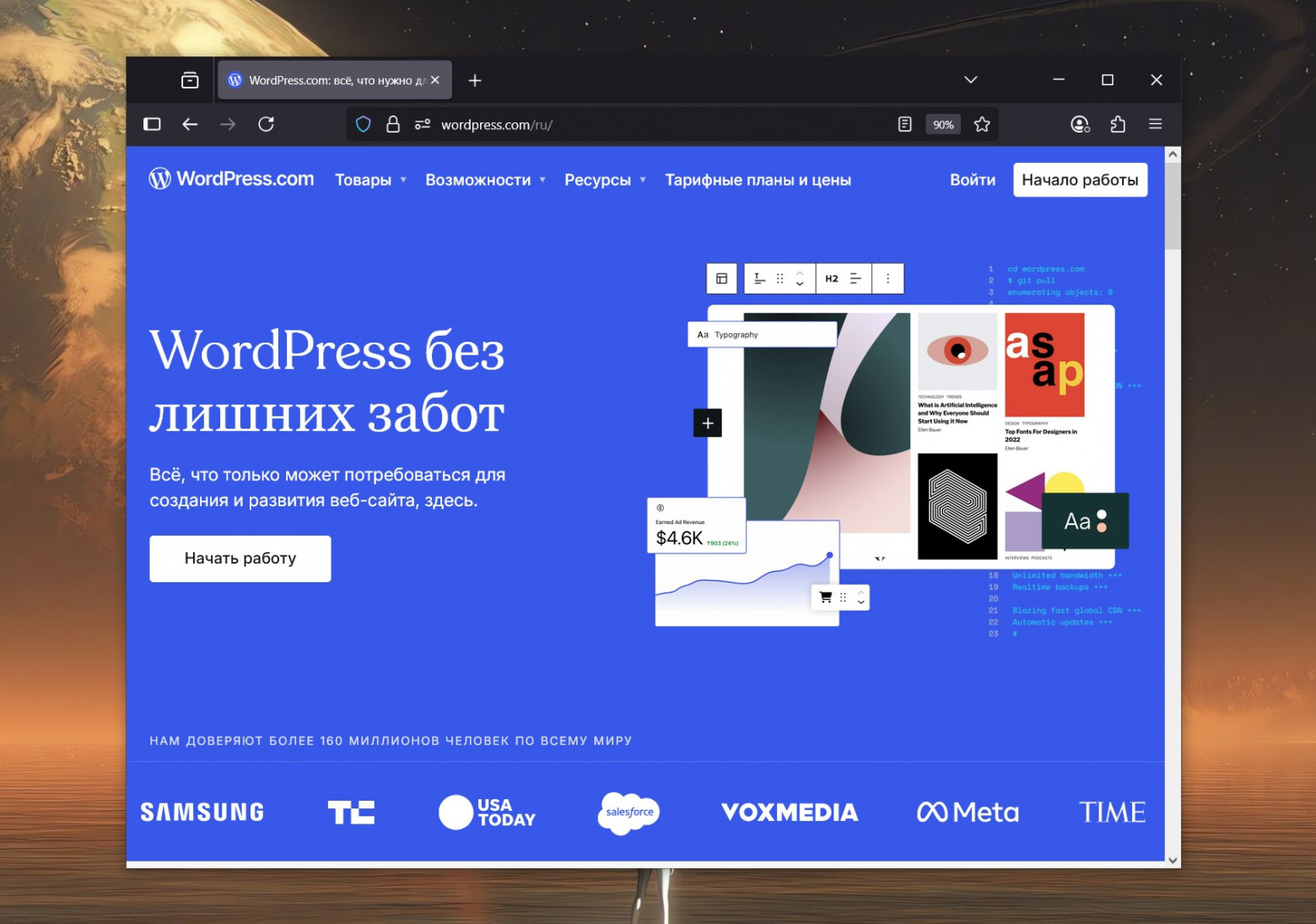Open block options via three-dot icon
Image resolution: width=1316 pixels, height=924 pixels.
click(x=887, y=278)
